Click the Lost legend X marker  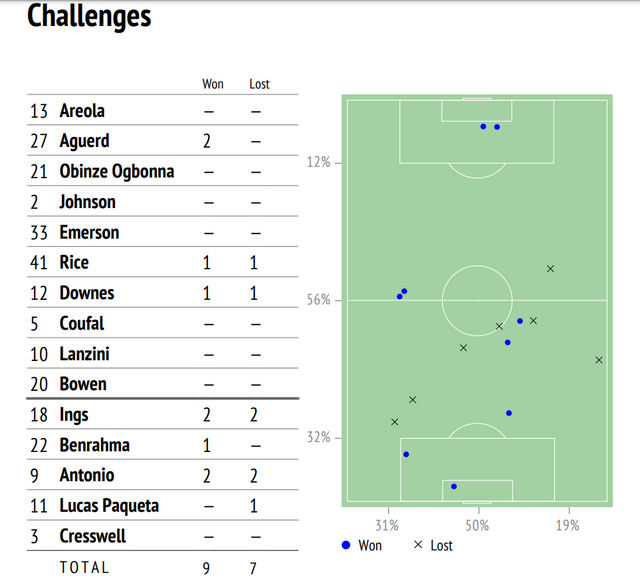coord(418,545)
